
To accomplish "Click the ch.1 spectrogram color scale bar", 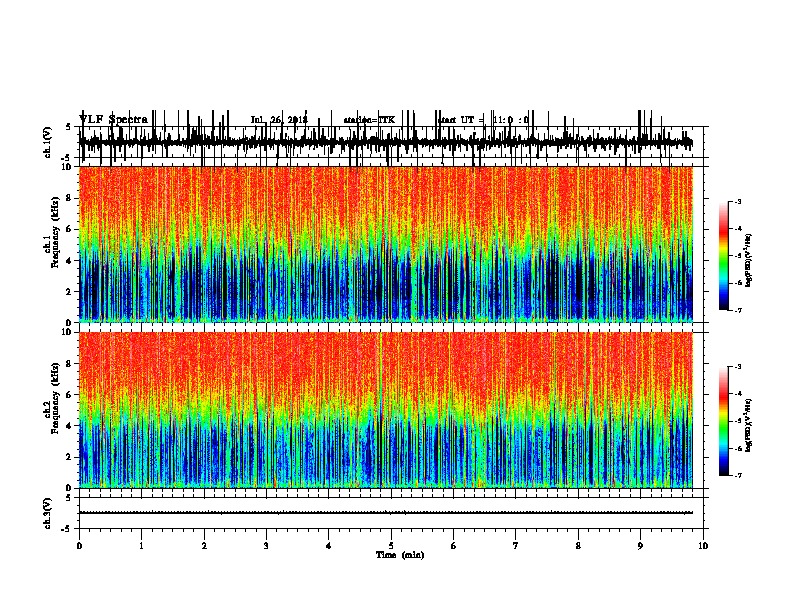I will coord(723,256).
